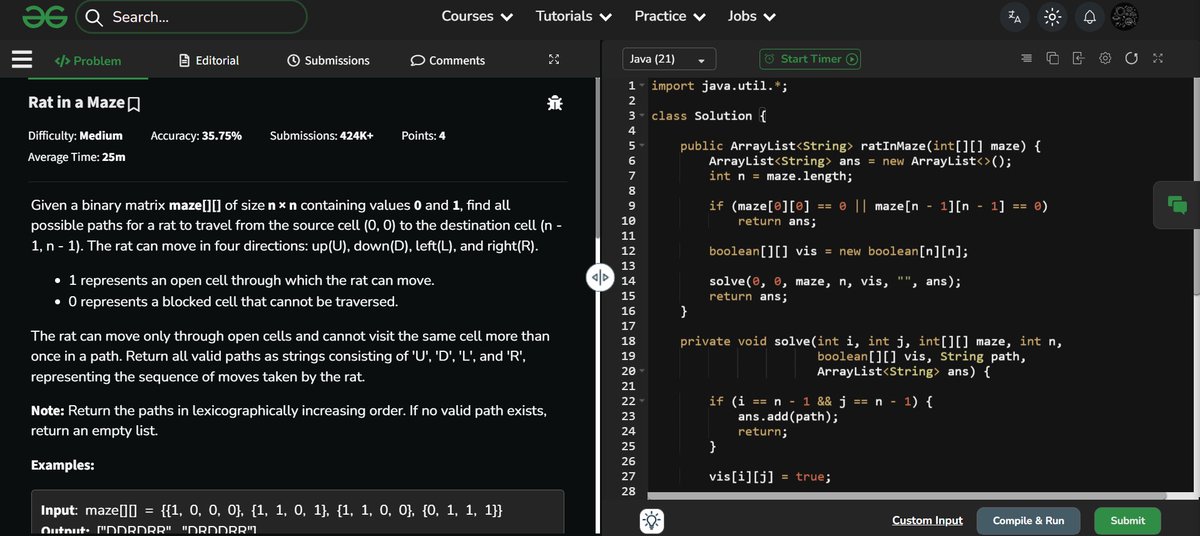Expand the problem panel to fullscreen
Screen dimensions: 1200x536
(x=554, y=60)
